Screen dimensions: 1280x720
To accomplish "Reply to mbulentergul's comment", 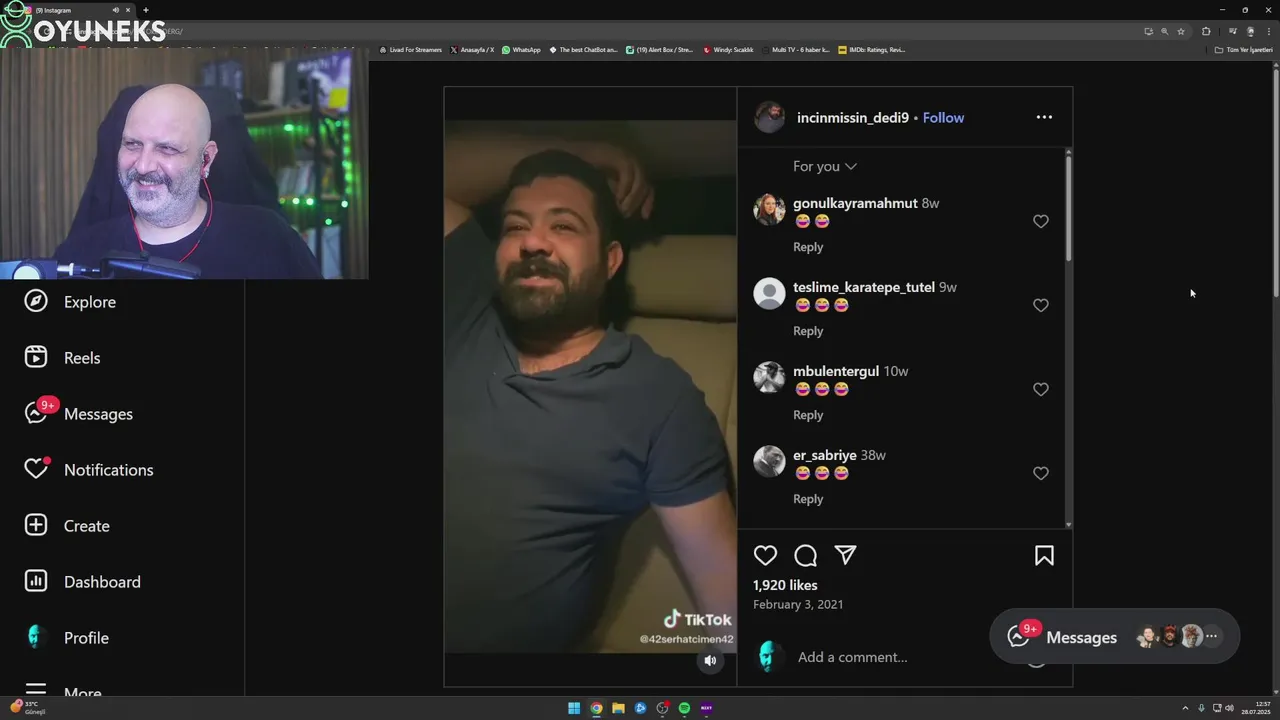I will (x=808, y=415).
